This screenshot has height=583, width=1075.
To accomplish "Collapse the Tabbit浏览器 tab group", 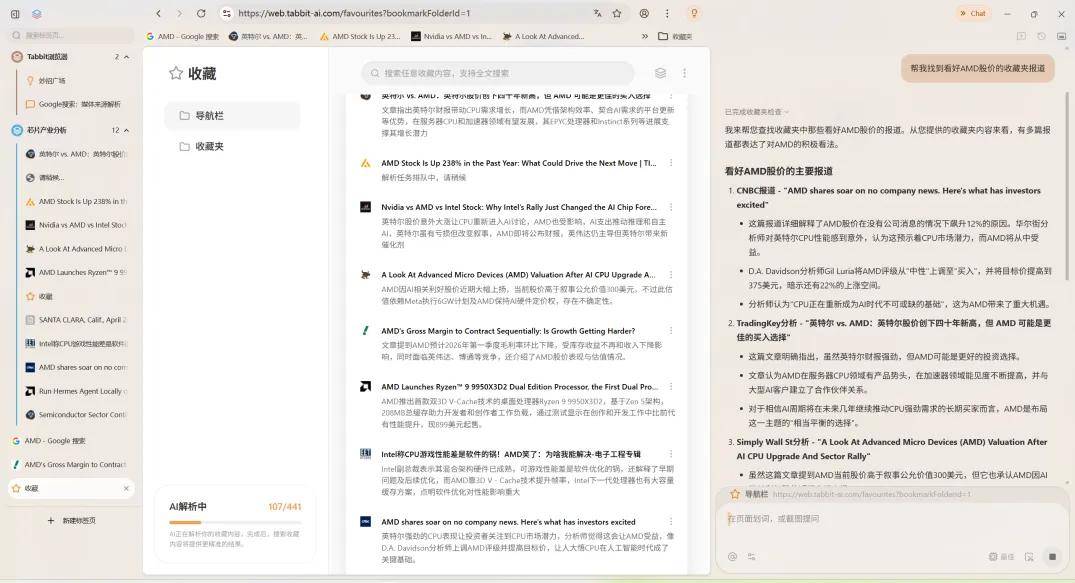I will (x=125, y=56).
